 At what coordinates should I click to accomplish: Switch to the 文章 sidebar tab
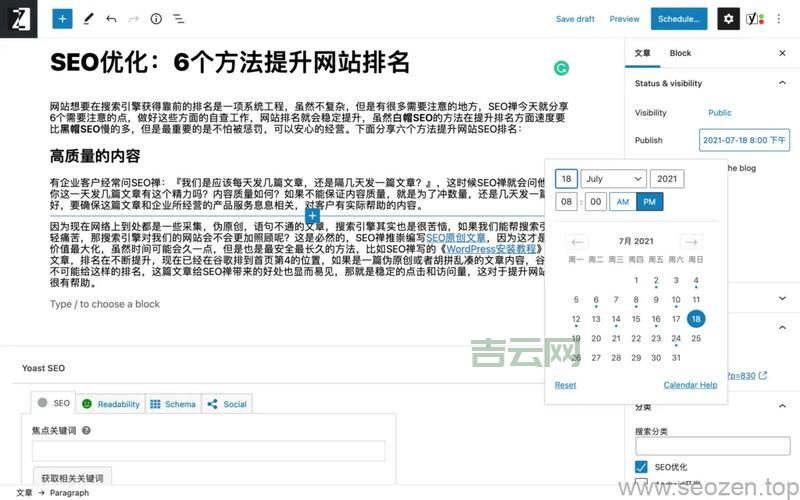pyautogui.click(x=642, y=53)
